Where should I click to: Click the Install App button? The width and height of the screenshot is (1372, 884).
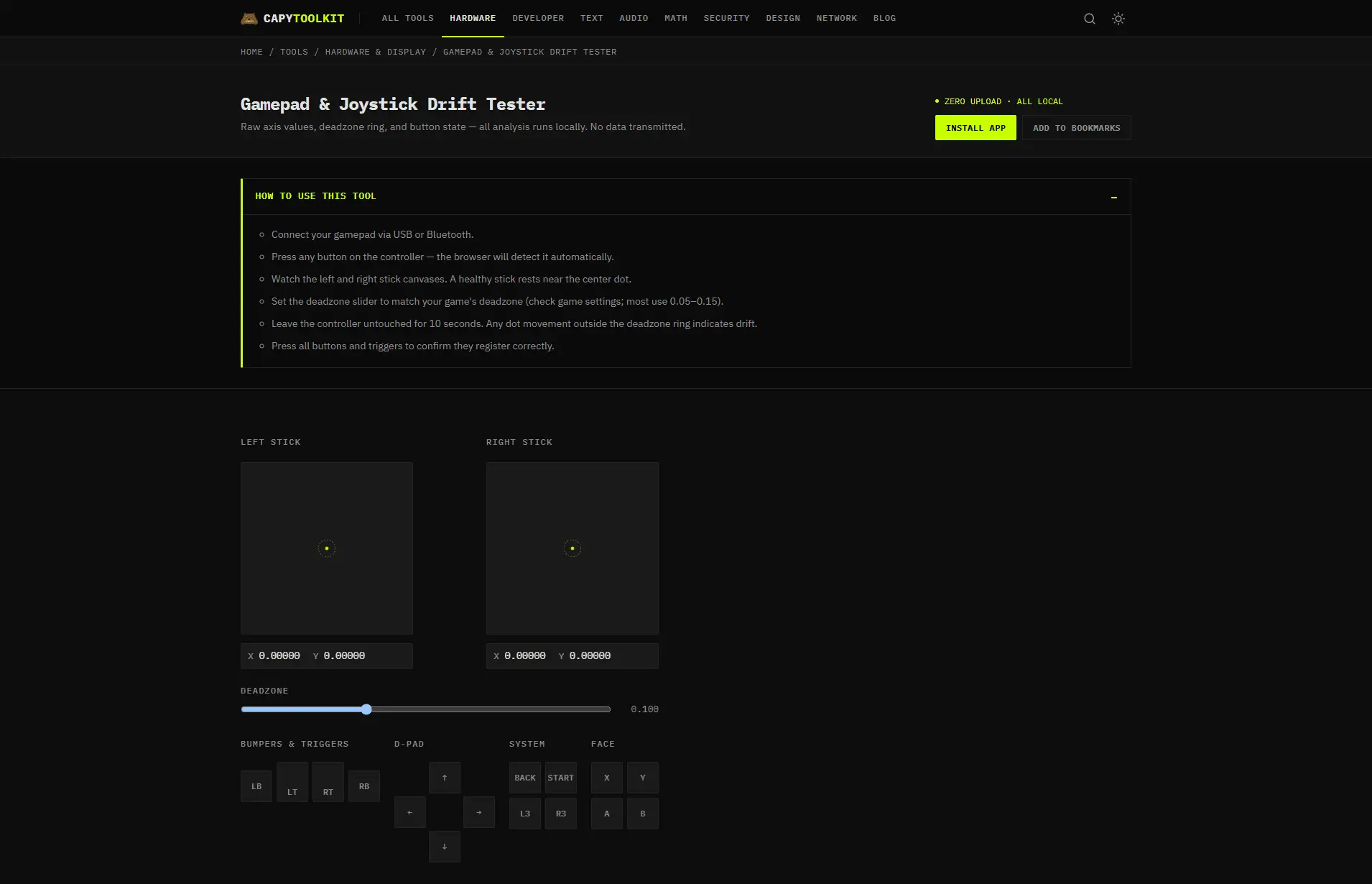coord(975,128)
